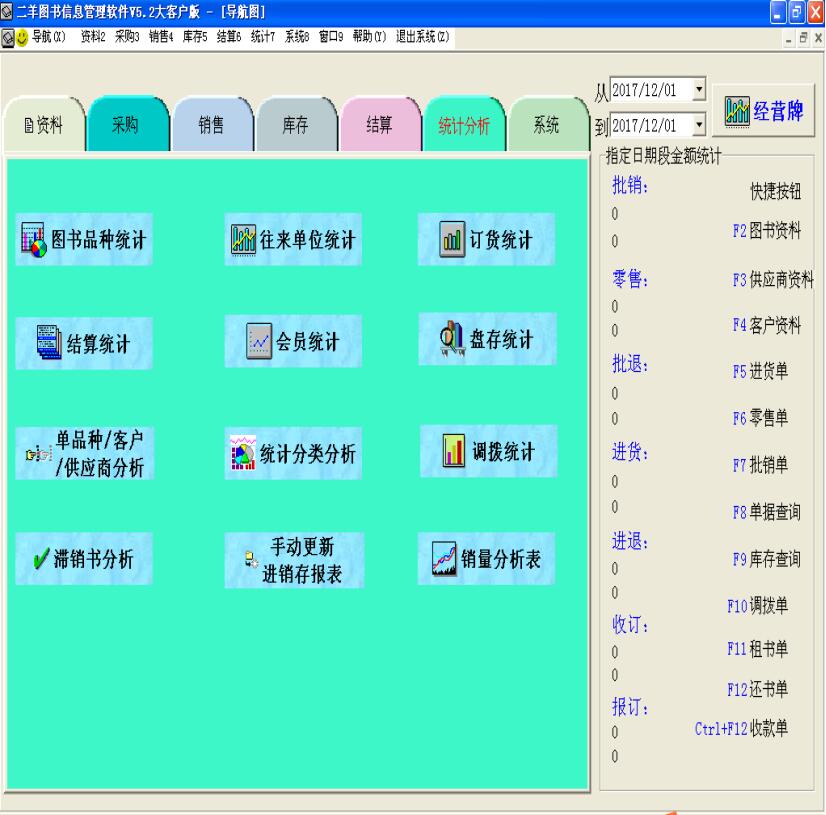Switch to the 系统 tab
The height and width of the screenshot is (815, 826).
pyautogui.click(x=547, y=124)
